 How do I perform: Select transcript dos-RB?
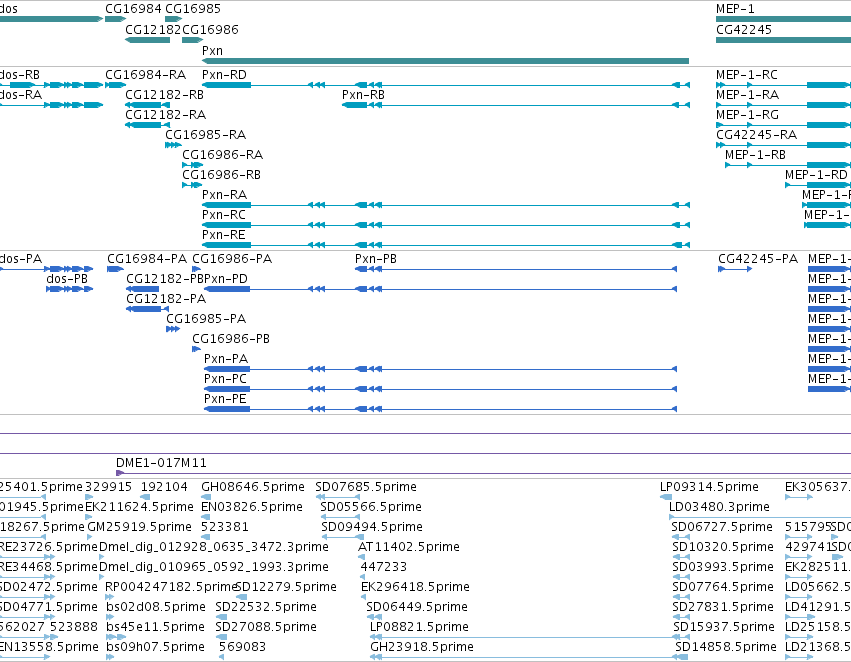[x=52, y=85]
